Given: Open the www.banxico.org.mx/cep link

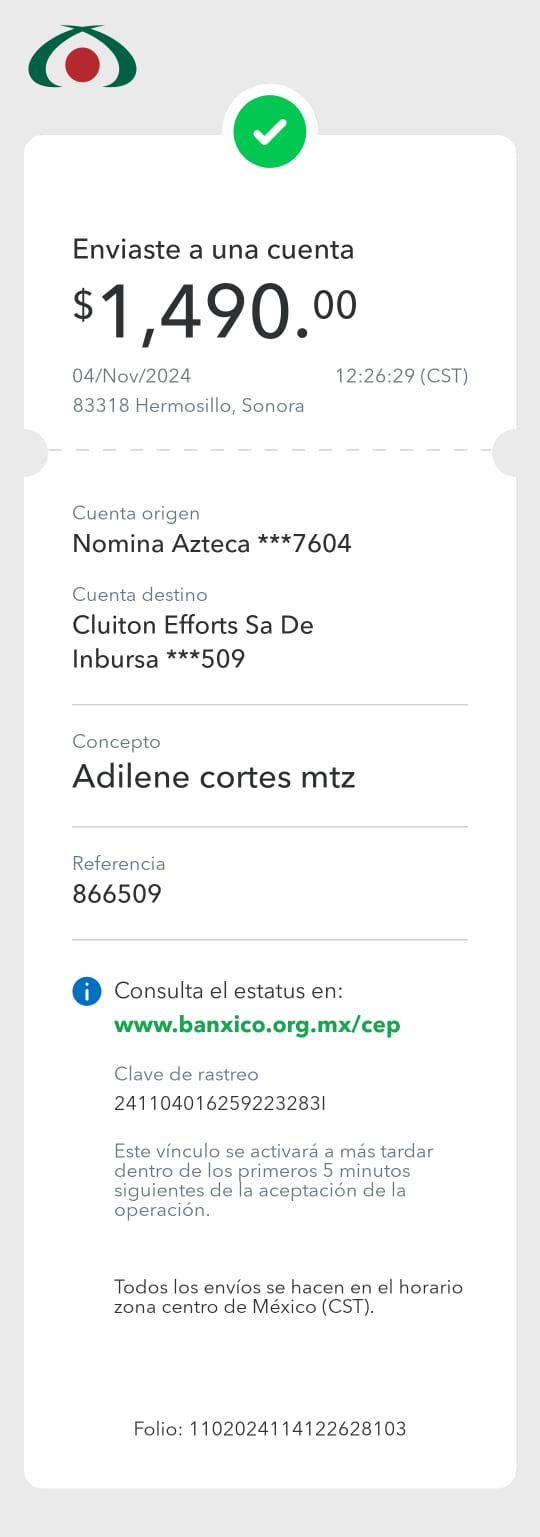Looking at the screenshot, I should [x=257, y=1025].
